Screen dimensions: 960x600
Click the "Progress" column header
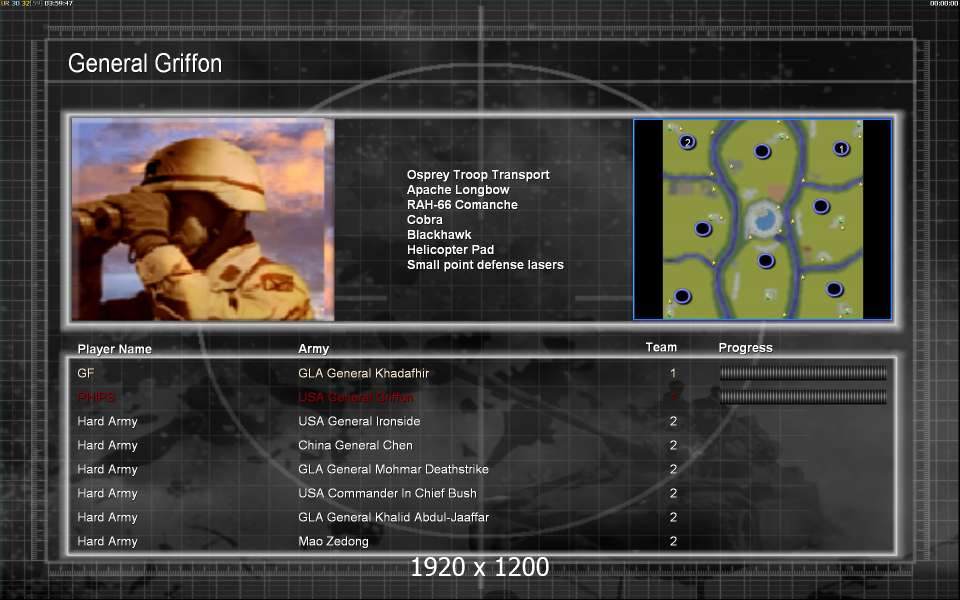click(745, 348)
